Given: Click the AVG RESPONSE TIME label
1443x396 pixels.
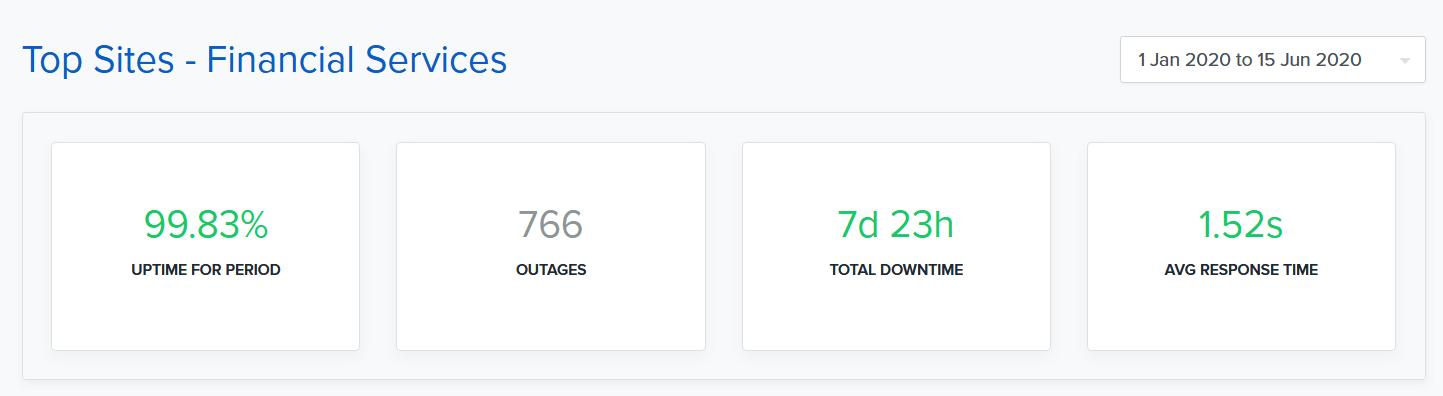Looking at the screenshot, I should pyautogui.click(x=1241, y=270).
